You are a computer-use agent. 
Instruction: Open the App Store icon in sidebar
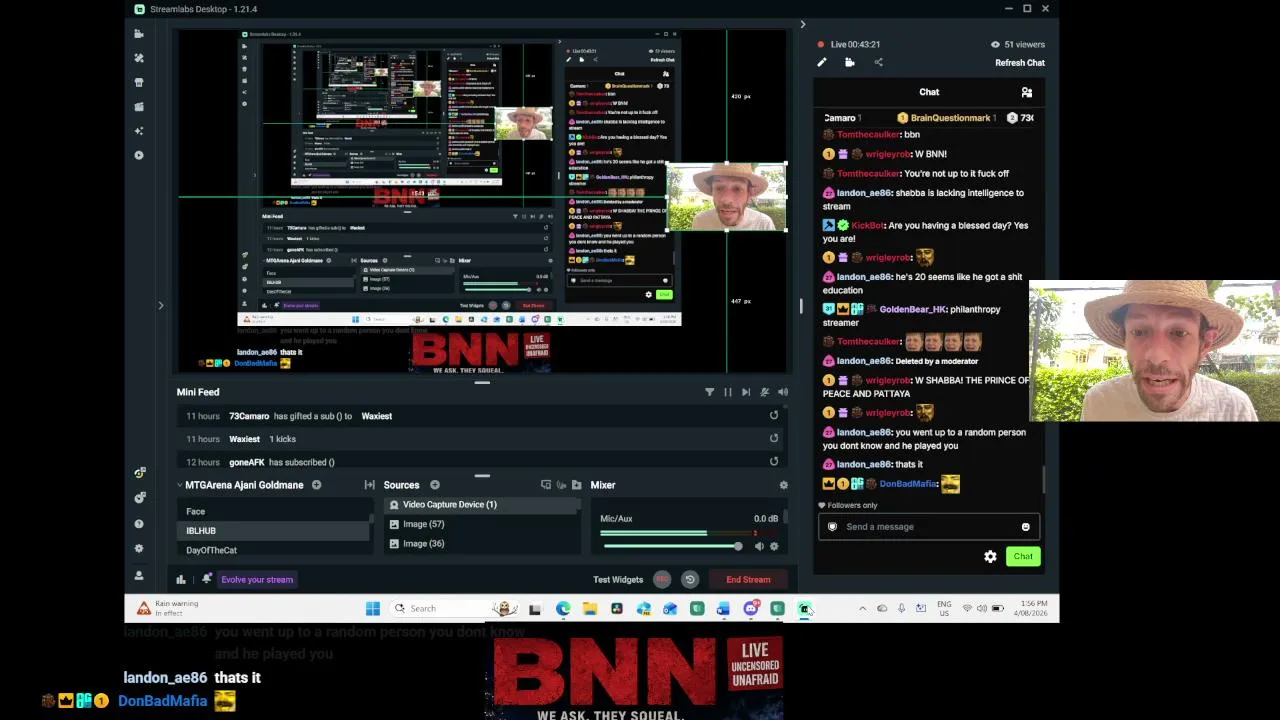point(139,82)
